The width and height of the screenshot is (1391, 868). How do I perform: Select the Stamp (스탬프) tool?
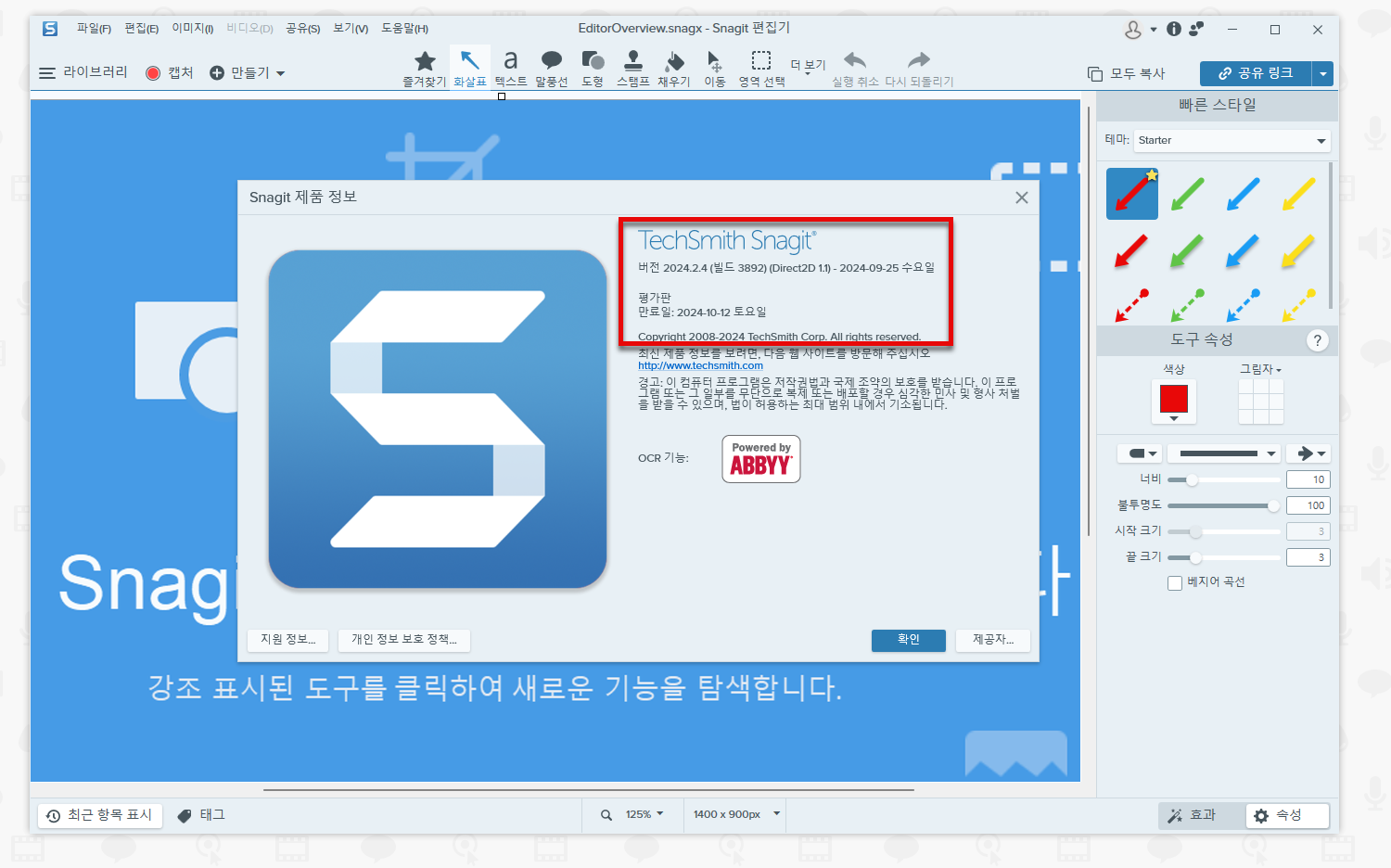(x=633, y=69)
